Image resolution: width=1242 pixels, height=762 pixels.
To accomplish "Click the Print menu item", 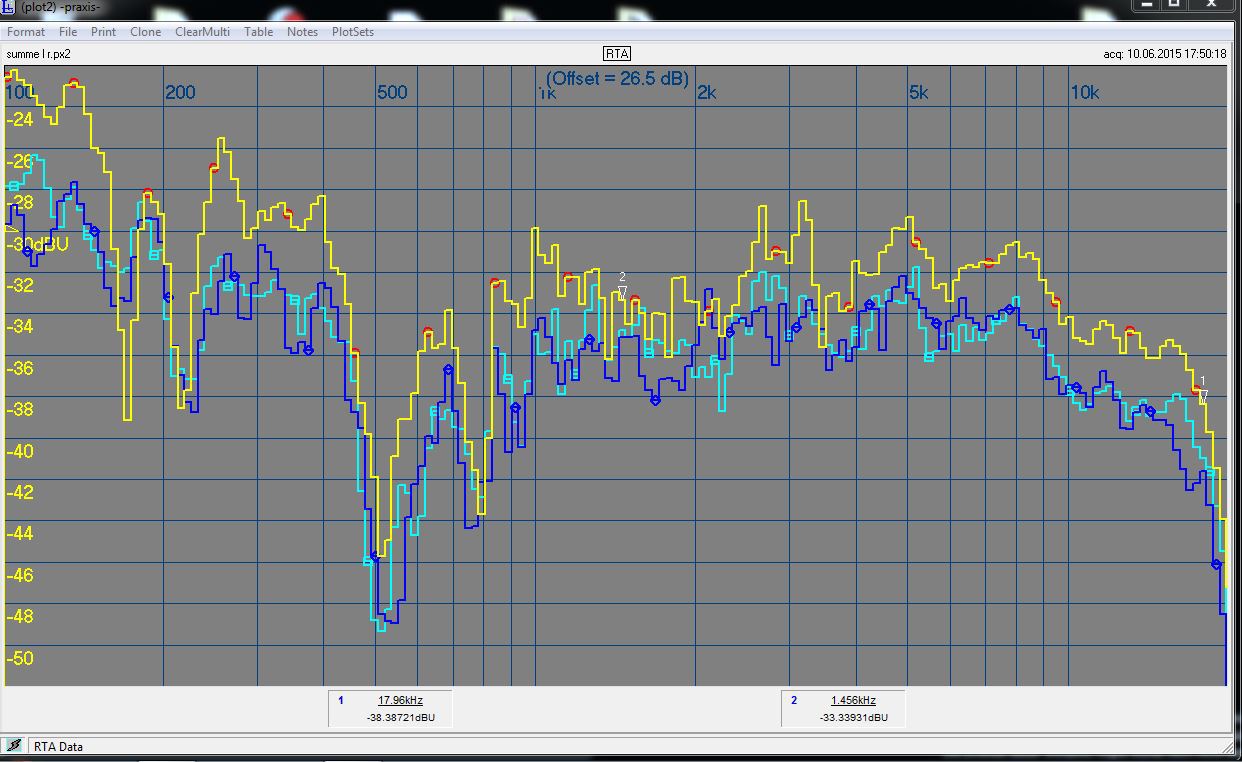I will [103, 32].
